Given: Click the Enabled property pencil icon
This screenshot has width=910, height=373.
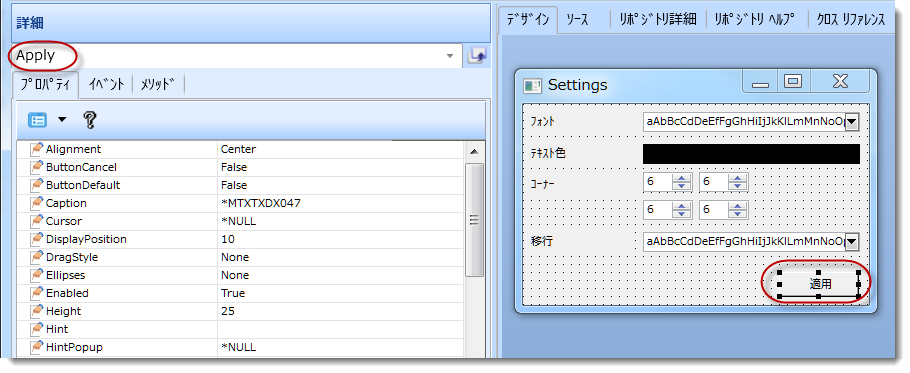Looking at the screenshot, I should (x=37, y=293).
